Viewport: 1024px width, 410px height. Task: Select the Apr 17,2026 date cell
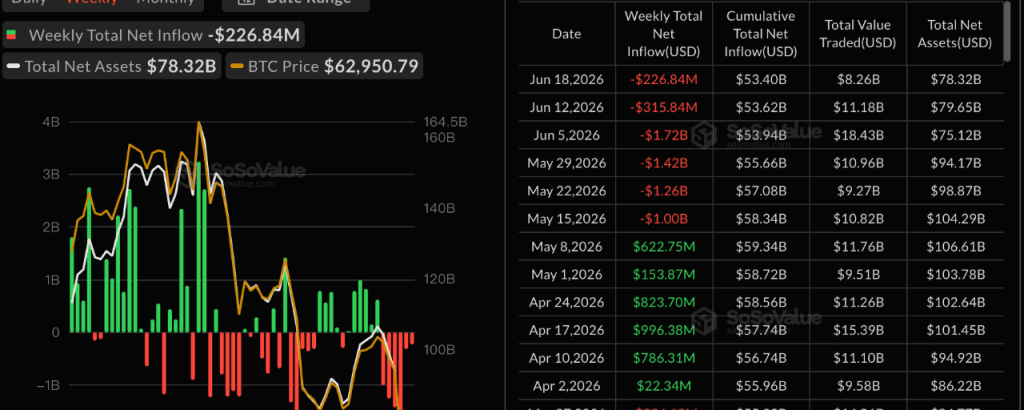pos(567,330)
